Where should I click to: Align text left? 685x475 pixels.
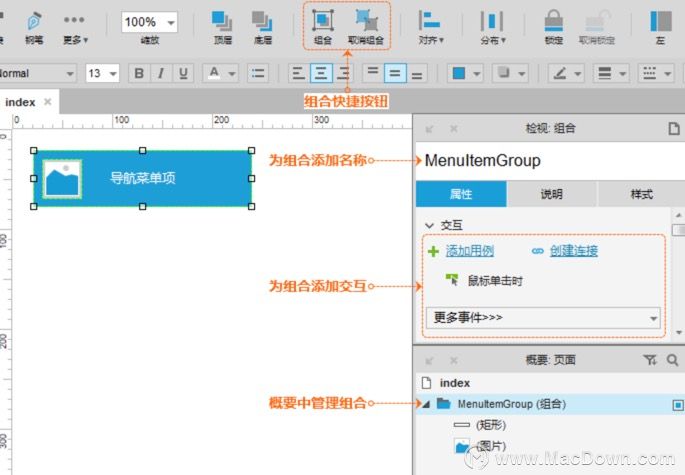coord(298,73)
